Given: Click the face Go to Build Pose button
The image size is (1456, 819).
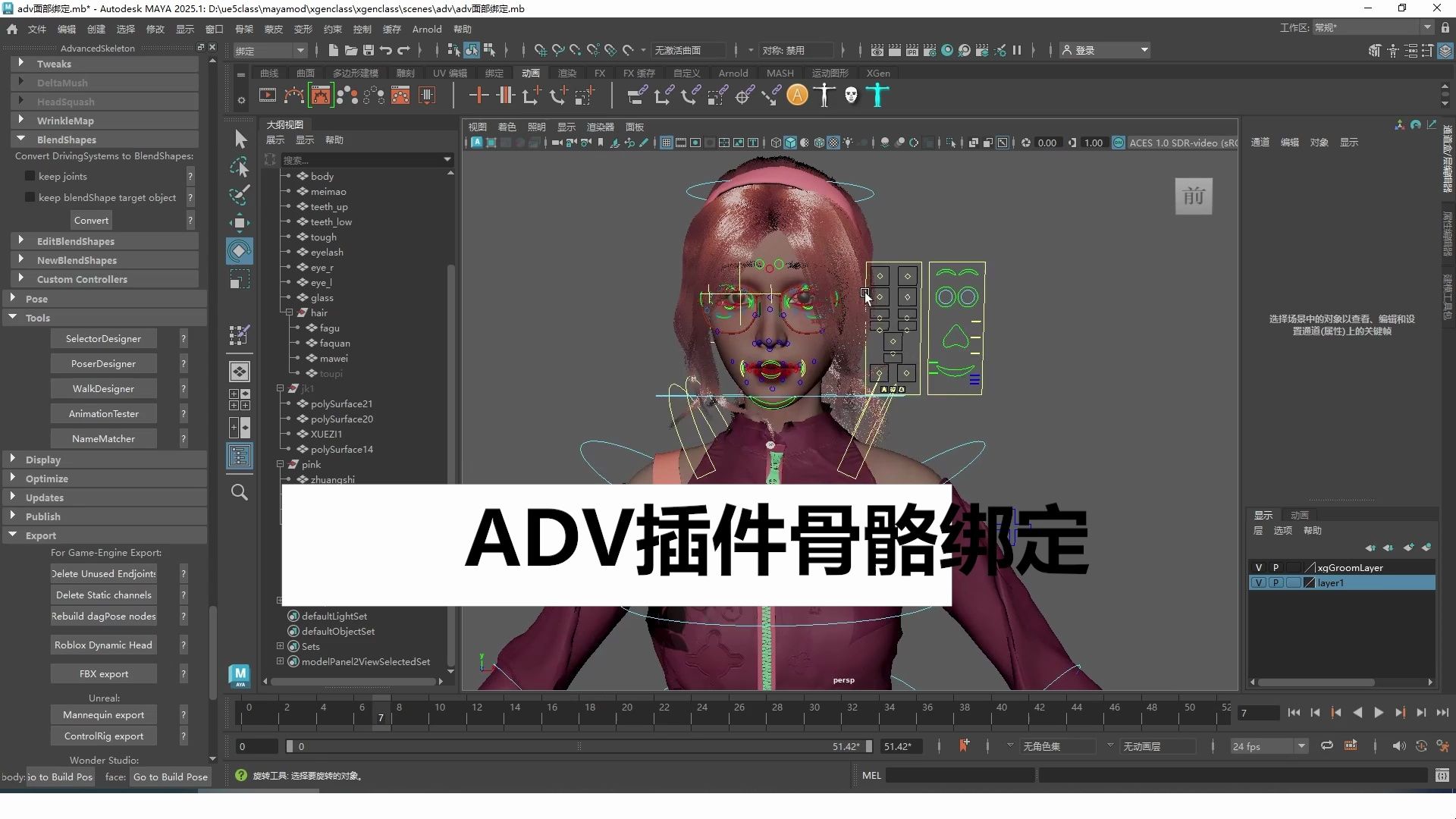Looking at the screenshot, I should pos(170,777).
